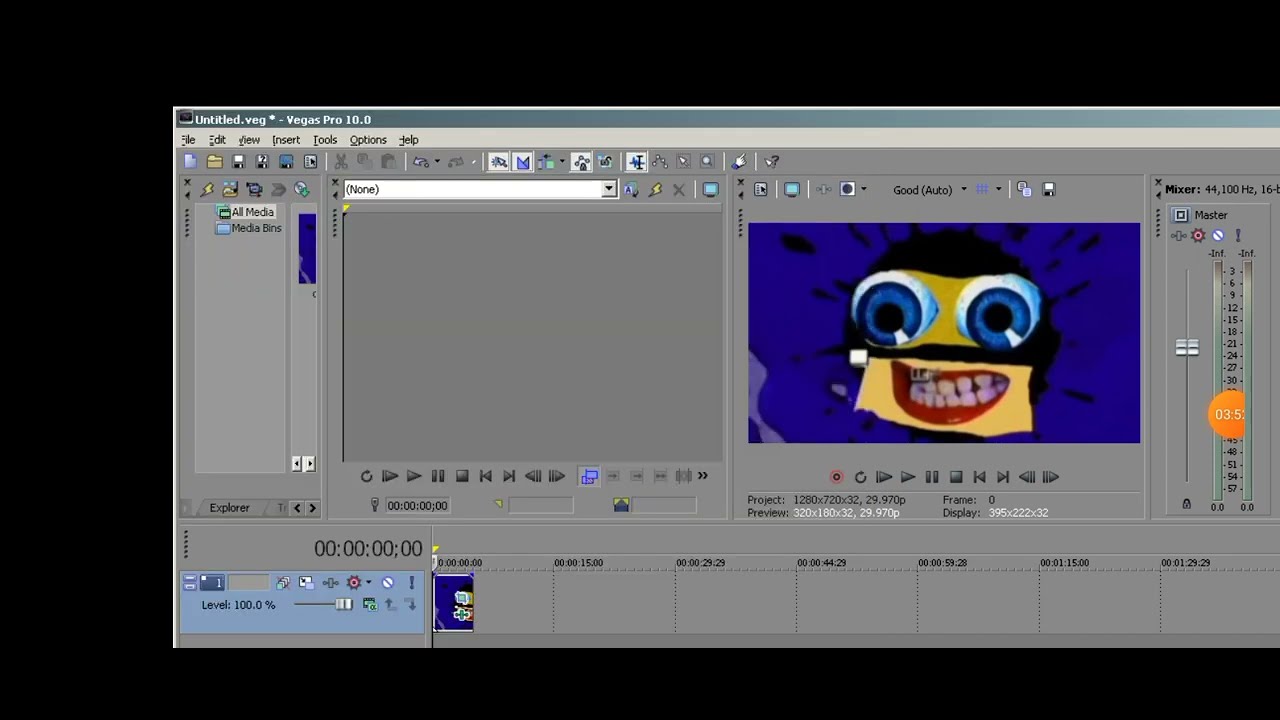Click lightning bolt icon in Project Media toolbar
The width and height of the screenshot is (1280, 720).
[x=207, y=189]
